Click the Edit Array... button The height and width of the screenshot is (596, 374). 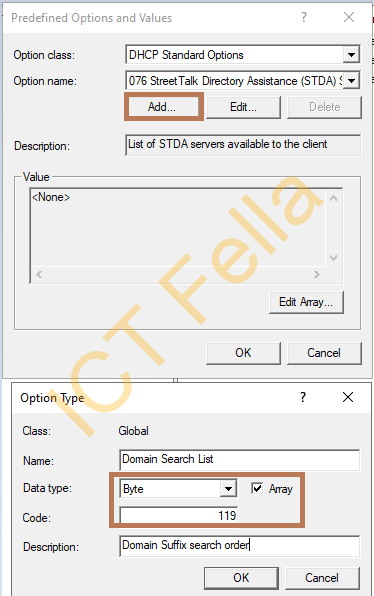pyautogui.click(x=306, y=302)
